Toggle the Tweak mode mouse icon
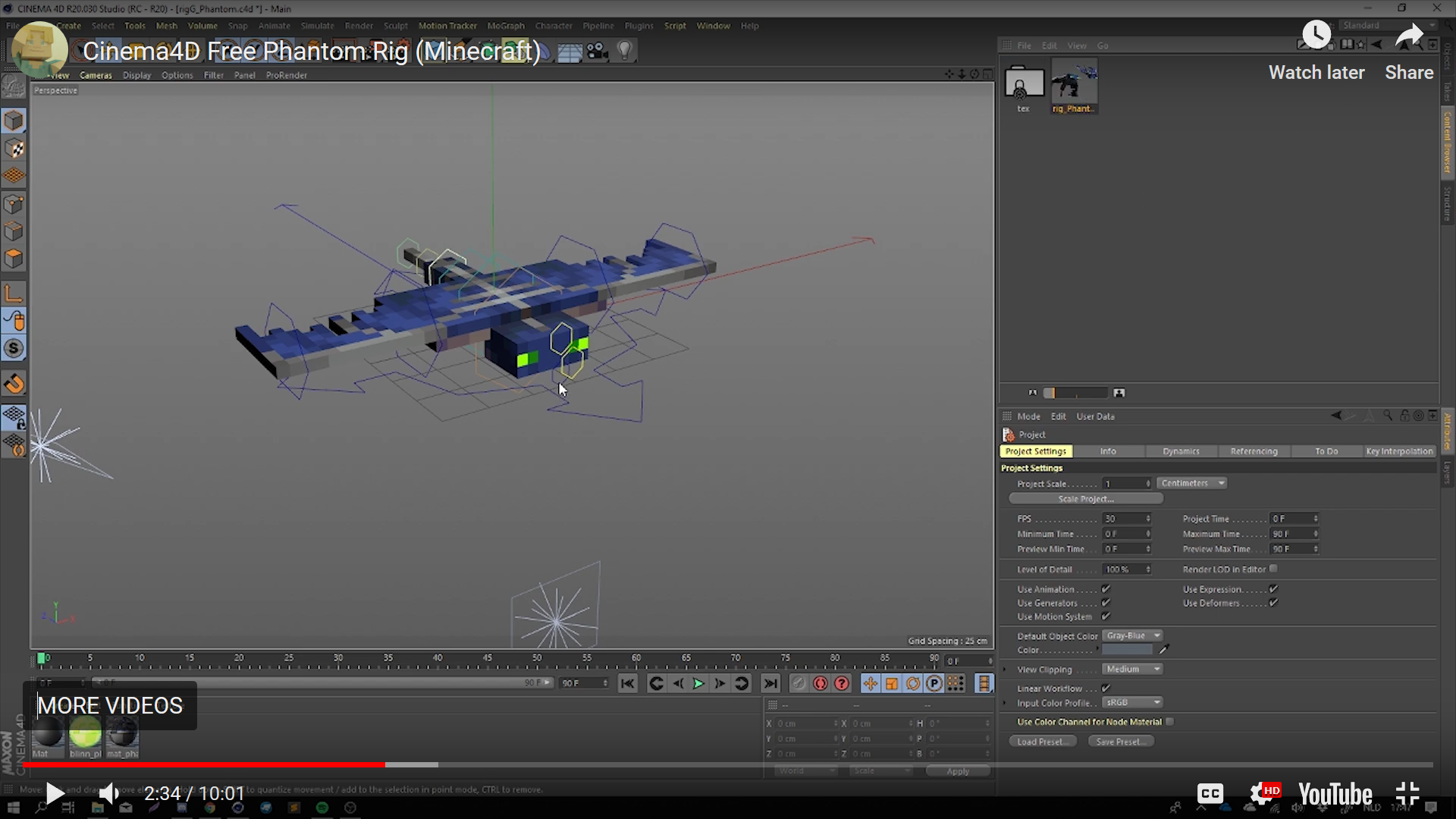This screenshot has width=1456, height=819. coord(14,321)
